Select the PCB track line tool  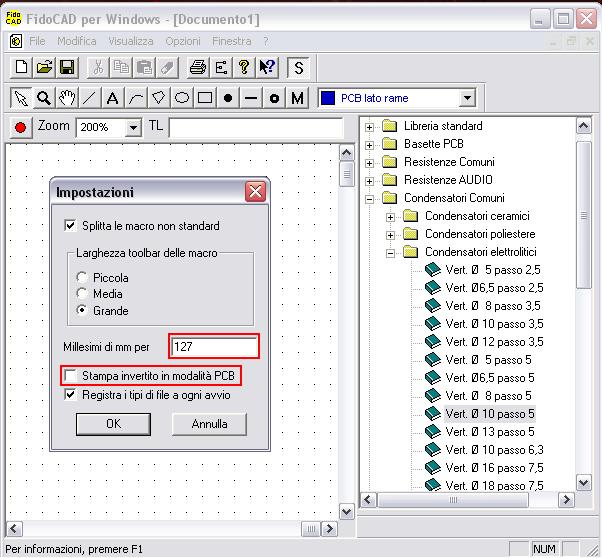251,98
